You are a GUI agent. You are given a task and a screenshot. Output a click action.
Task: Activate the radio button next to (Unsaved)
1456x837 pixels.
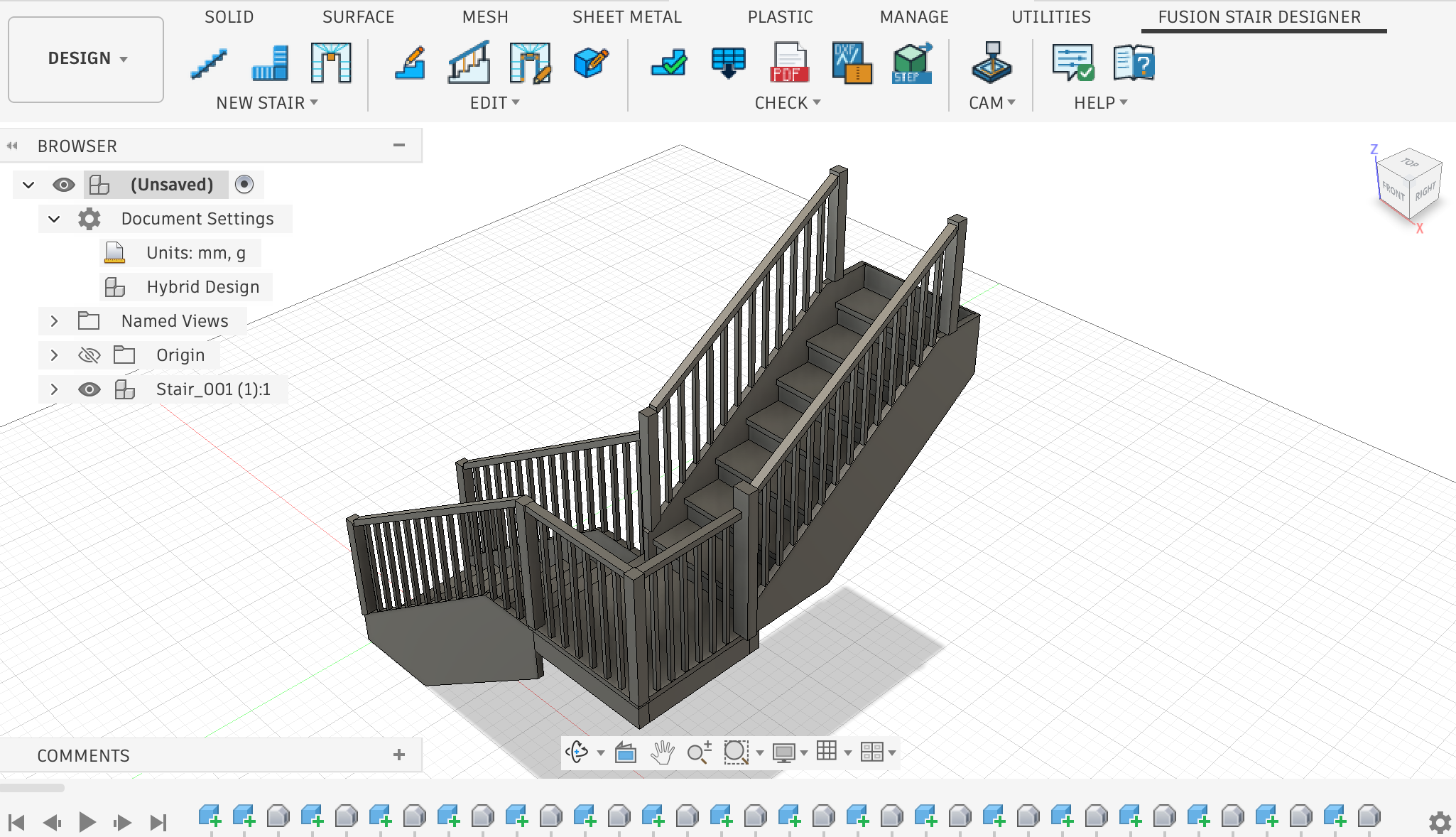[244, 185]
